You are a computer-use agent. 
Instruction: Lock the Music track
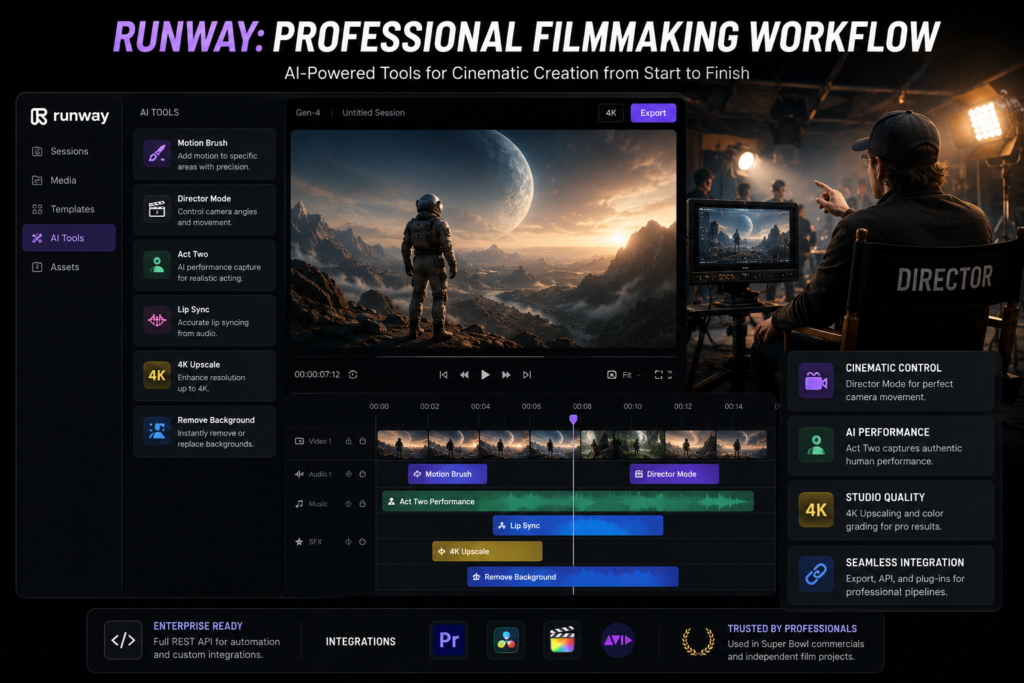[362, 503]
